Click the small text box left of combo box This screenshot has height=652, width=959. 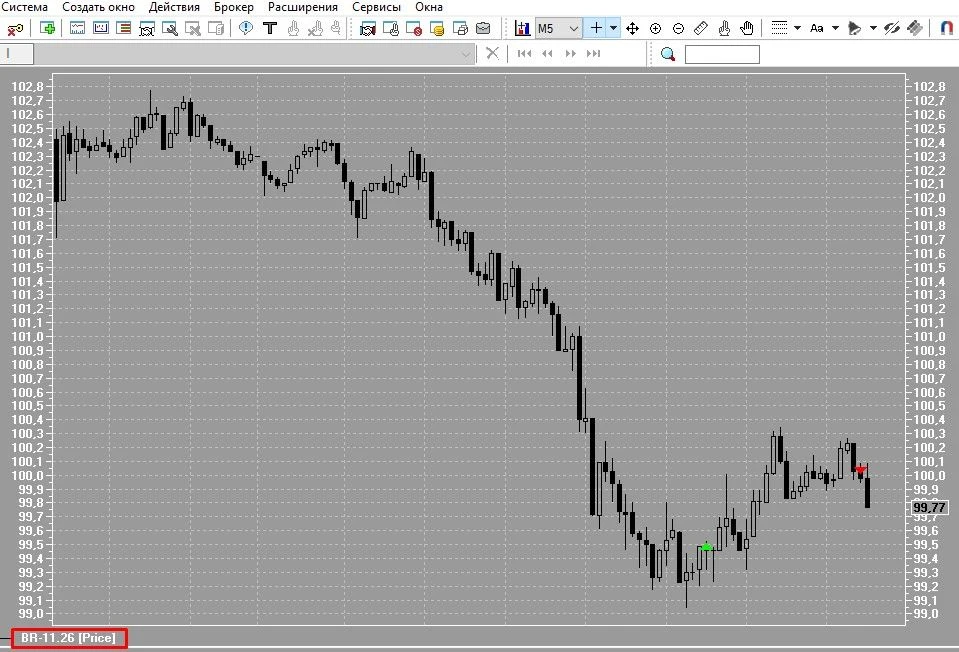pyautogui.click(x=17, y=54)
